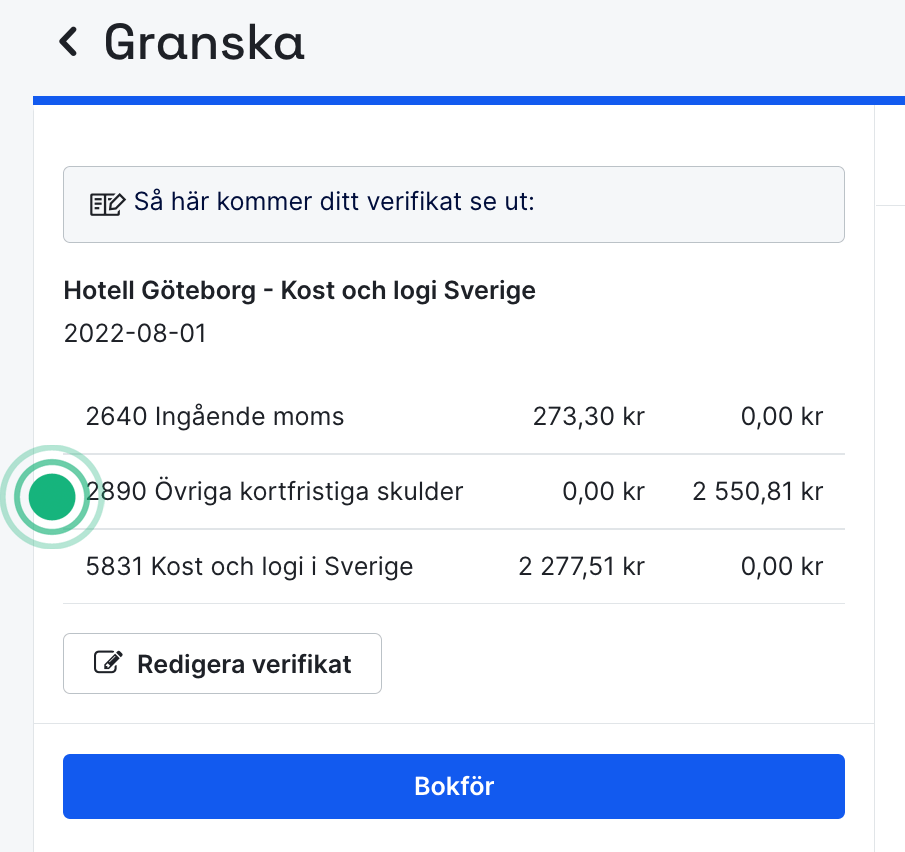Click the preview message banner
Image resolution: width=905 pixels, height=852 pixels.
pos(453,203)
